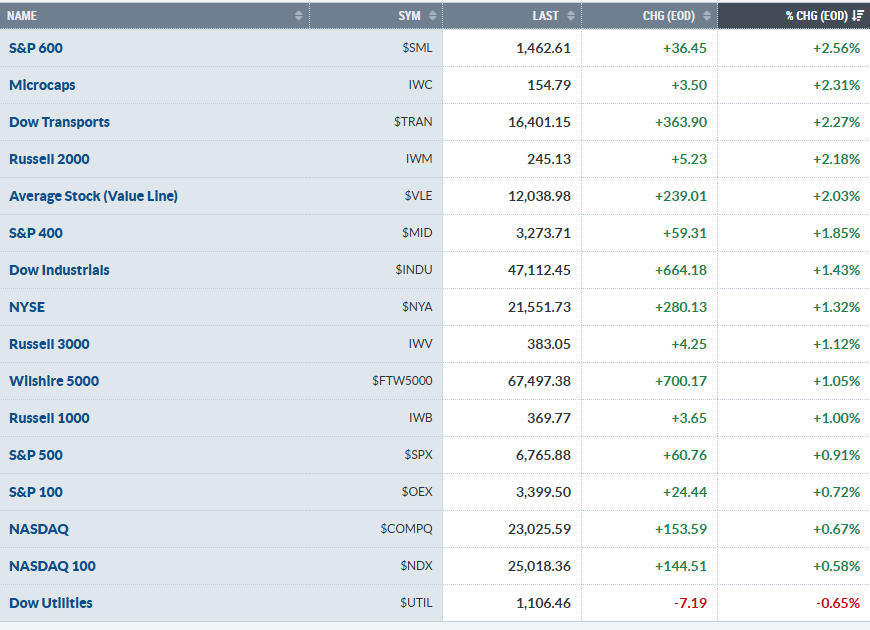Click last value 67,497.38
870x630 pixels.
[x=539, y=381]
